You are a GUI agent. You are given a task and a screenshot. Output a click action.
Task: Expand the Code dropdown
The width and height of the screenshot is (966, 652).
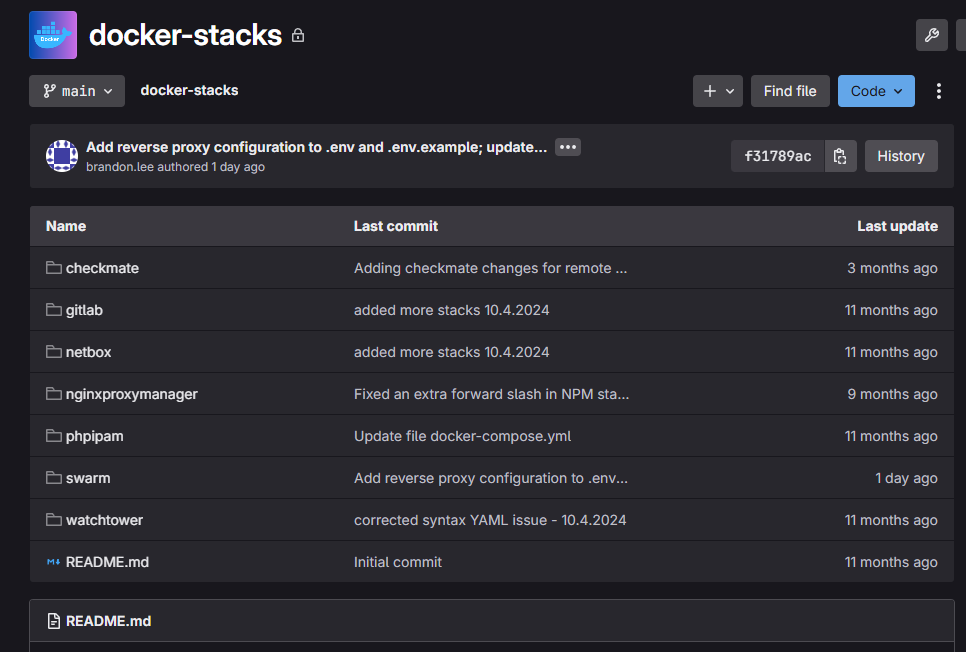(x=876, y=91)
